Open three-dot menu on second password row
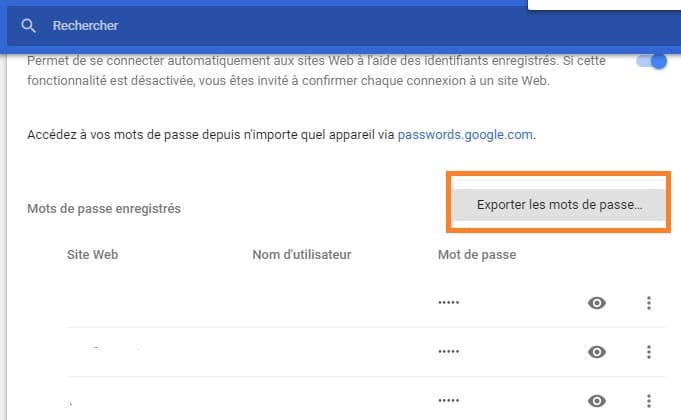The width and height of the screenshot is (681, 420). coord(649,352)
